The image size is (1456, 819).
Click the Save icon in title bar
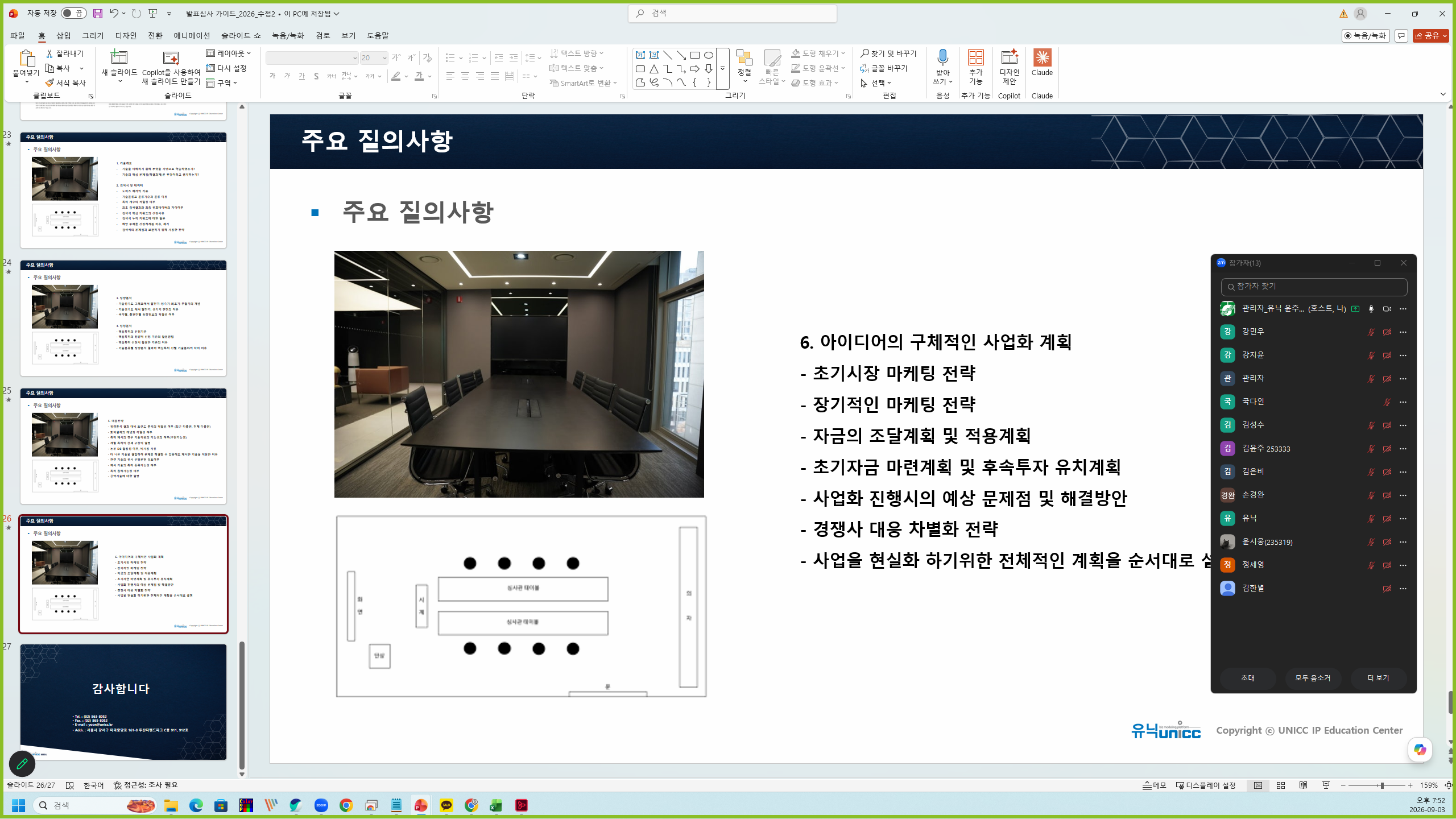pyautogui.click(x=98, y=13)
